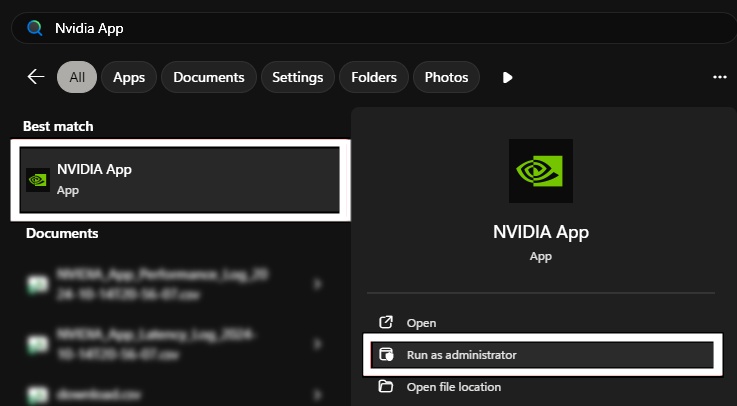Click the Documents section heading
737x406 pixels.
point(62,234)
